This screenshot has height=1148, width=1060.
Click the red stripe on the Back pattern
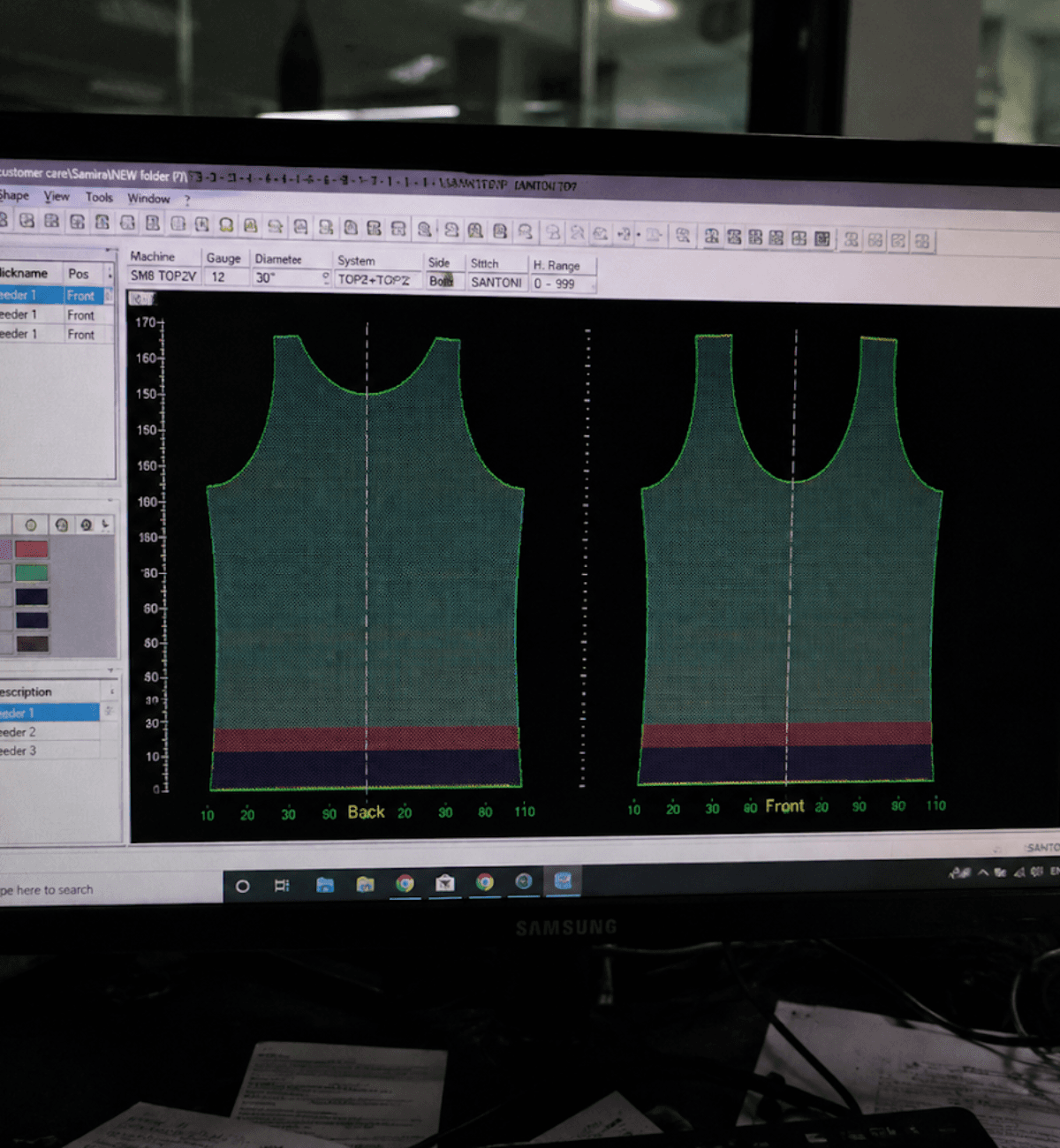[366, 739]
